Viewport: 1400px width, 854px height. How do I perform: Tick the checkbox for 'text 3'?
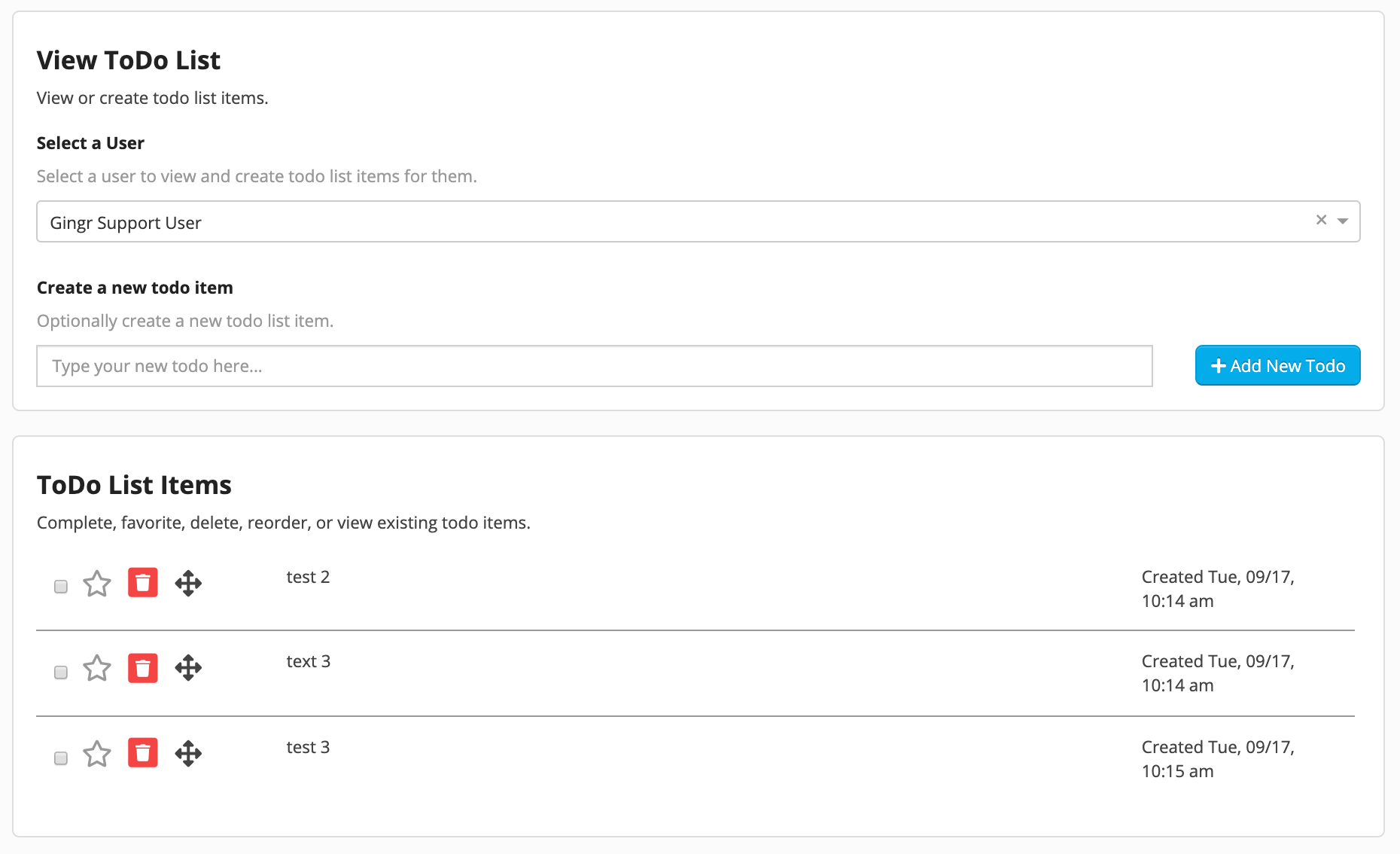click(61, 673)
